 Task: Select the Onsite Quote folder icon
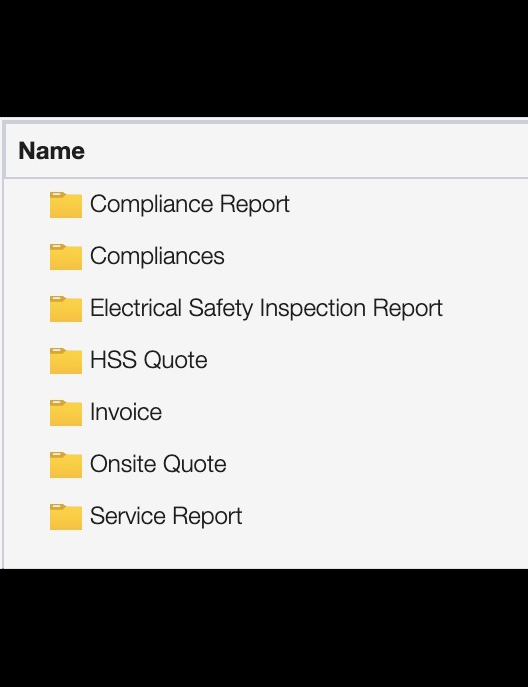(66, 464)
